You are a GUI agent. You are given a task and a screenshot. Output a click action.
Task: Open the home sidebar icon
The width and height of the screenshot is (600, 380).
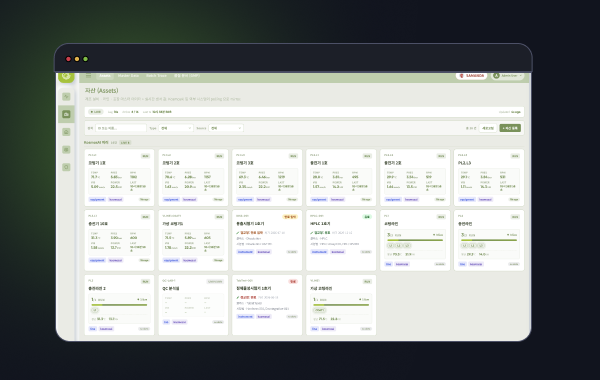[x=66, y=132]
